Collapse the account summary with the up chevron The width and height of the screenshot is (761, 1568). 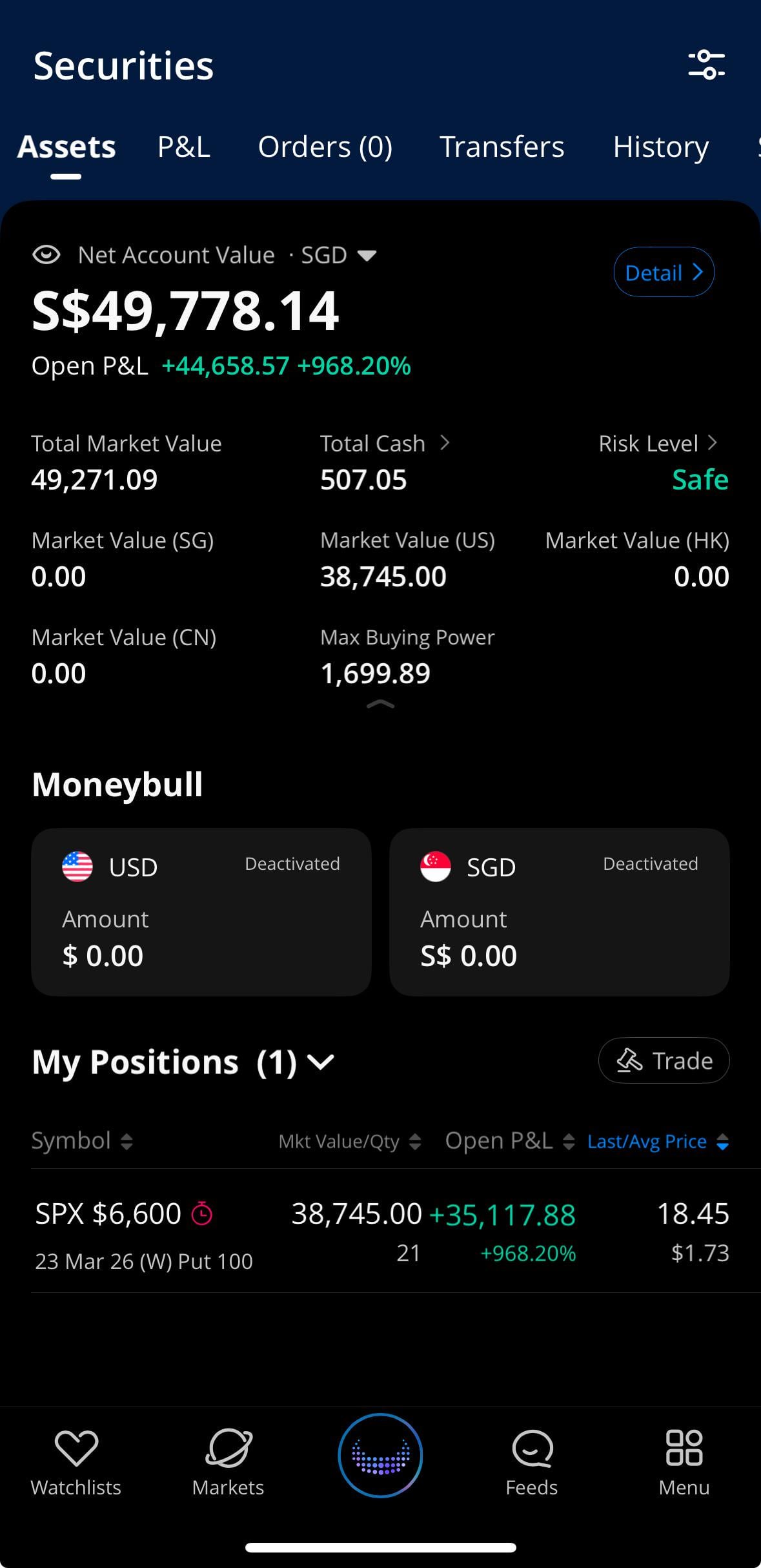380,705
